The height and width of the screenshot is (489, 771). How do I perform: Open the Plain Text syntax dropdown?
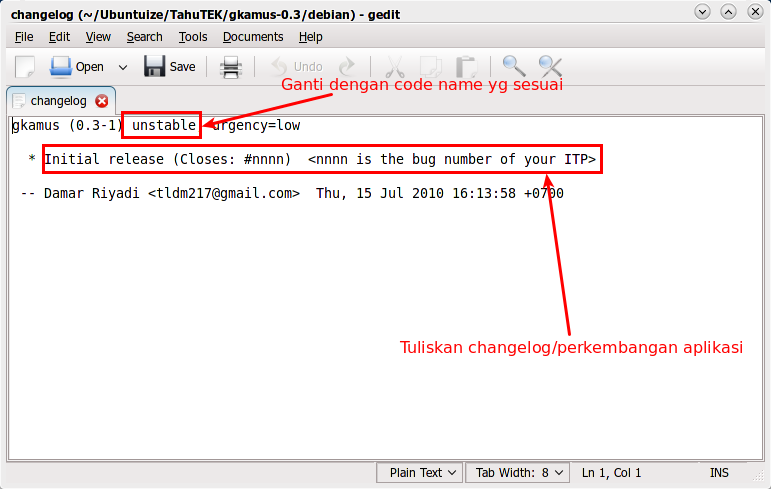(422, 472)
